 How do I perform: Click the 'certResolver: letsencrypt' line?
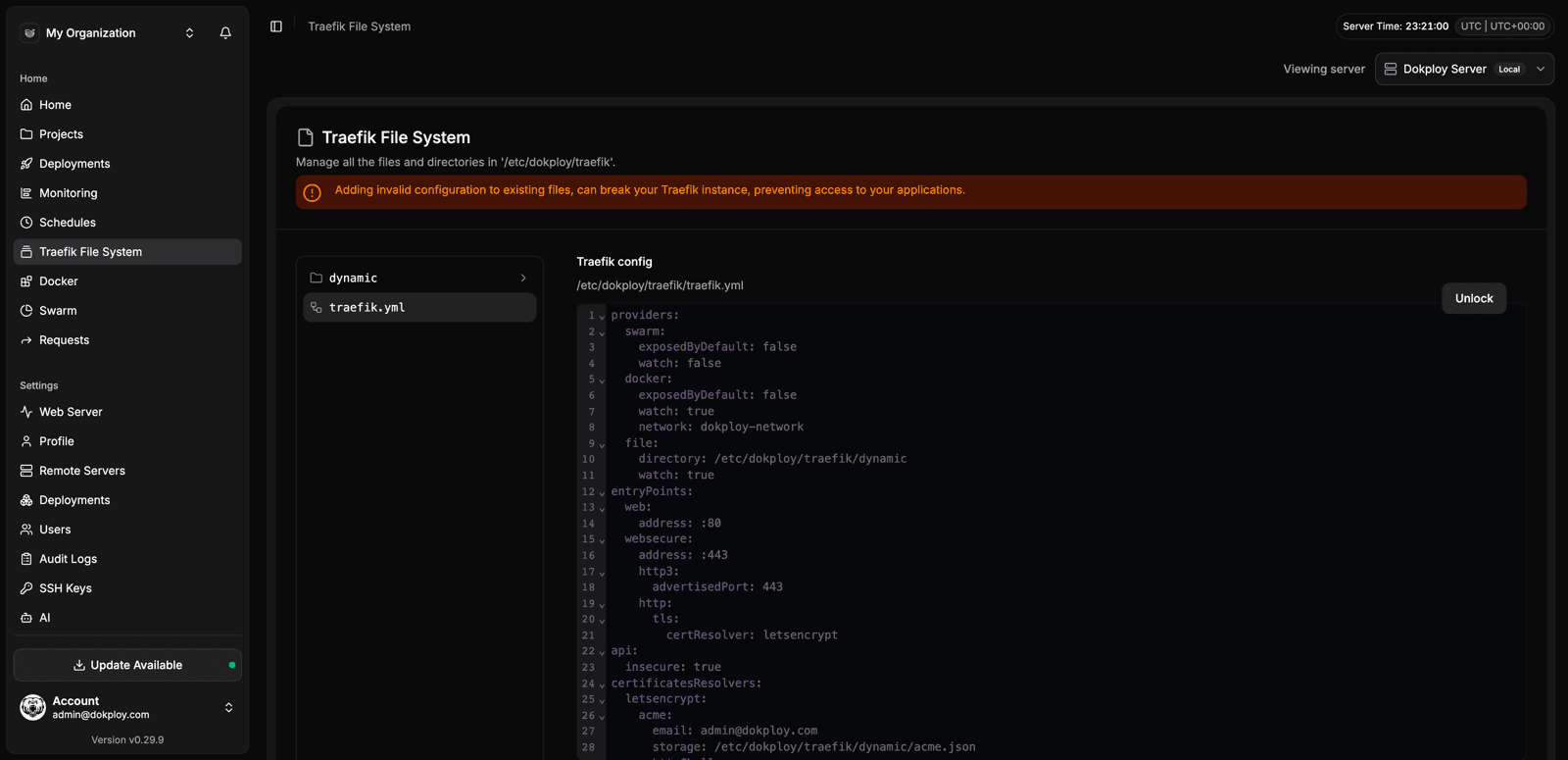tap(752, 635)
